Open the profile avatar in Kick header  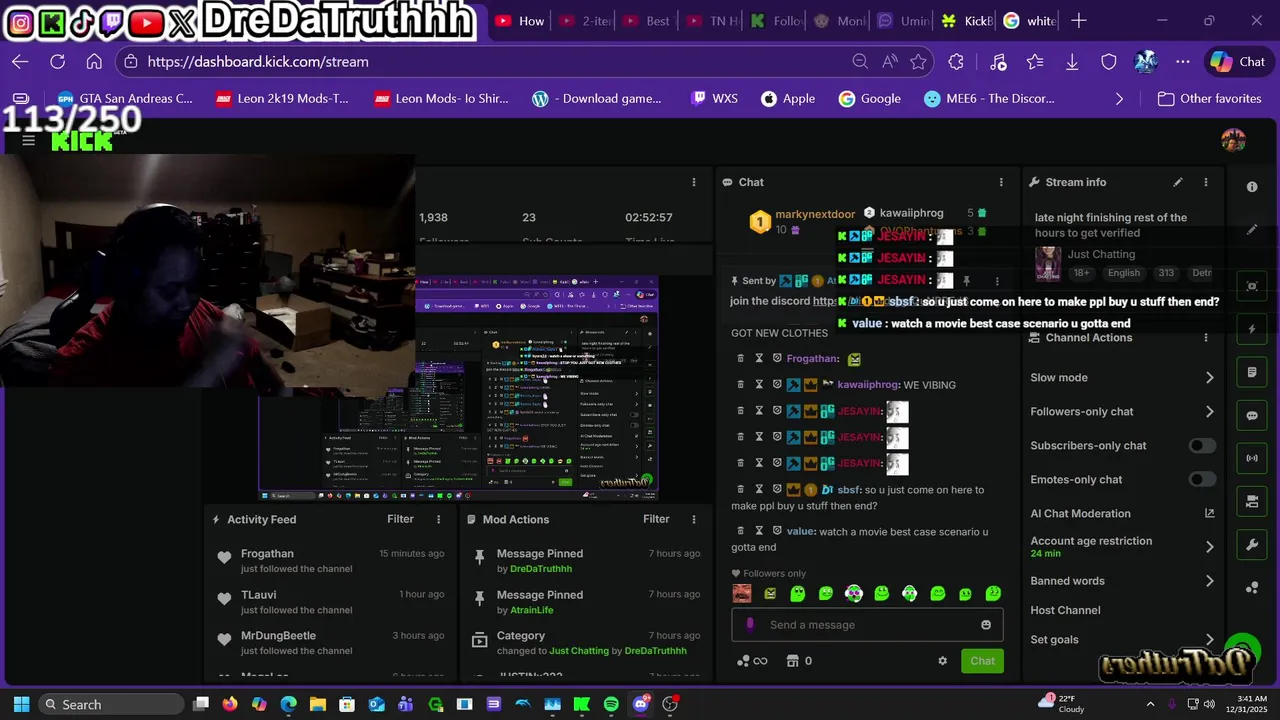tap(1233, 140)
